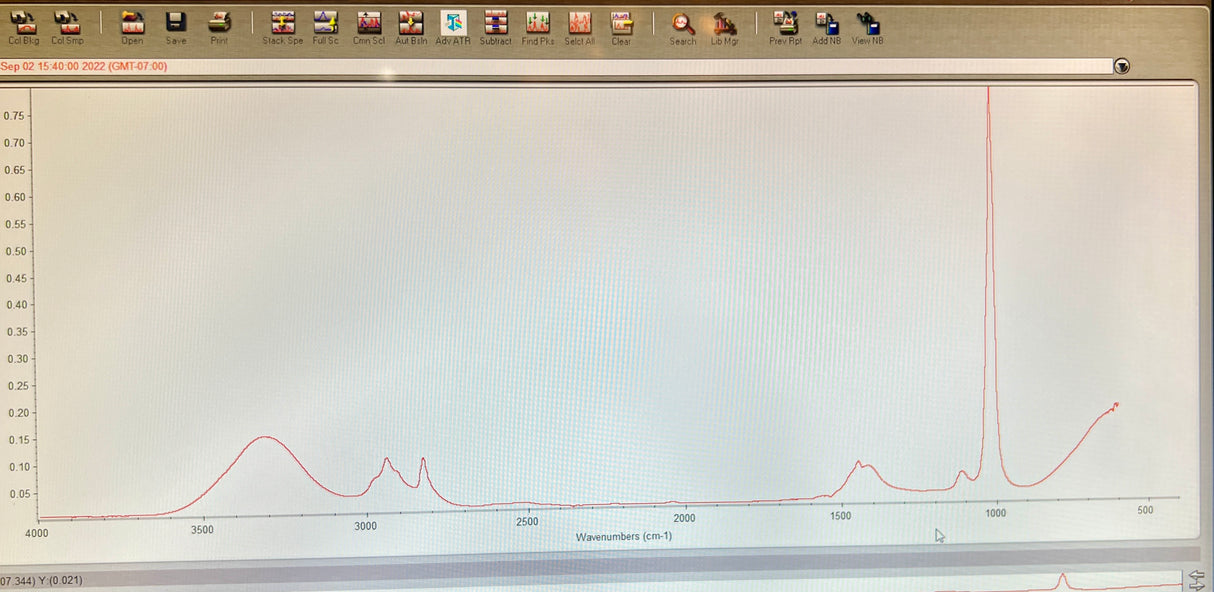The height and width of the screenshot is (592, 1214).
Task: Open the Library Manager (Lib Mgr)
Action: (724, 26)
